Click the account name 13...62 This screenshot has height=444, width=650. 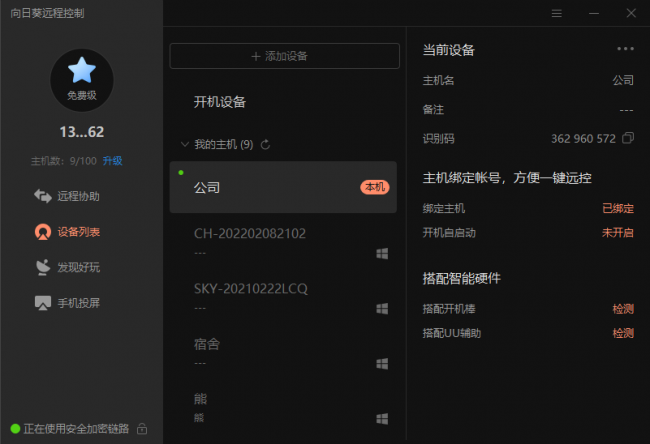[x=82, y=132]
